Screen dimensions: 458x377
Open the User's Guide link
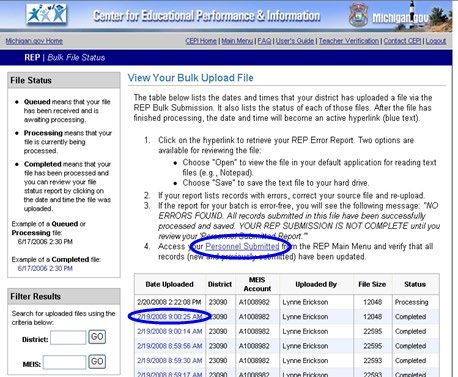click(x=295, y=41)
